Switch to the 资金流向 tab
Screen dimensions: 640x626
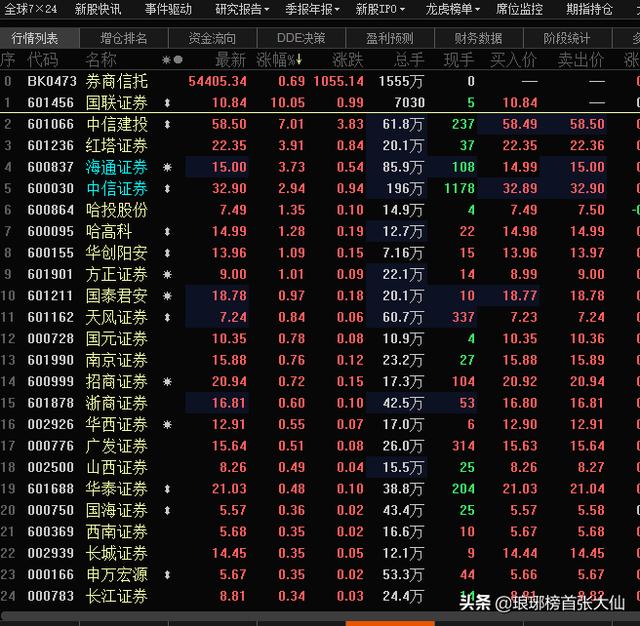coord(212,38)
